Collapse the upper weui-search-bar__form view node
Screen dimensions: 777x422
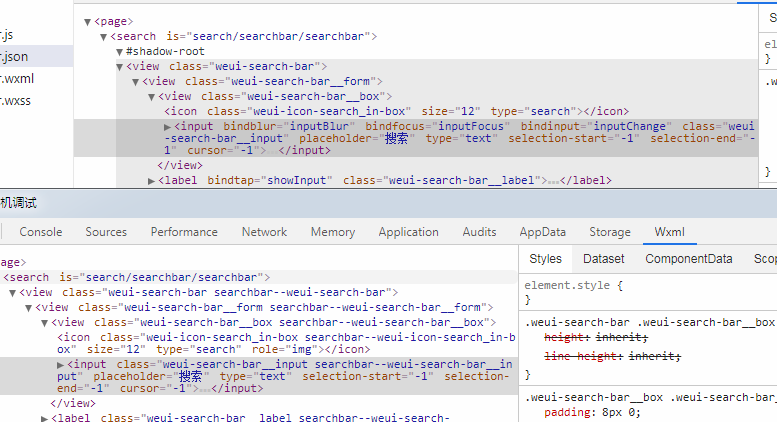click(x=135, y=82)
